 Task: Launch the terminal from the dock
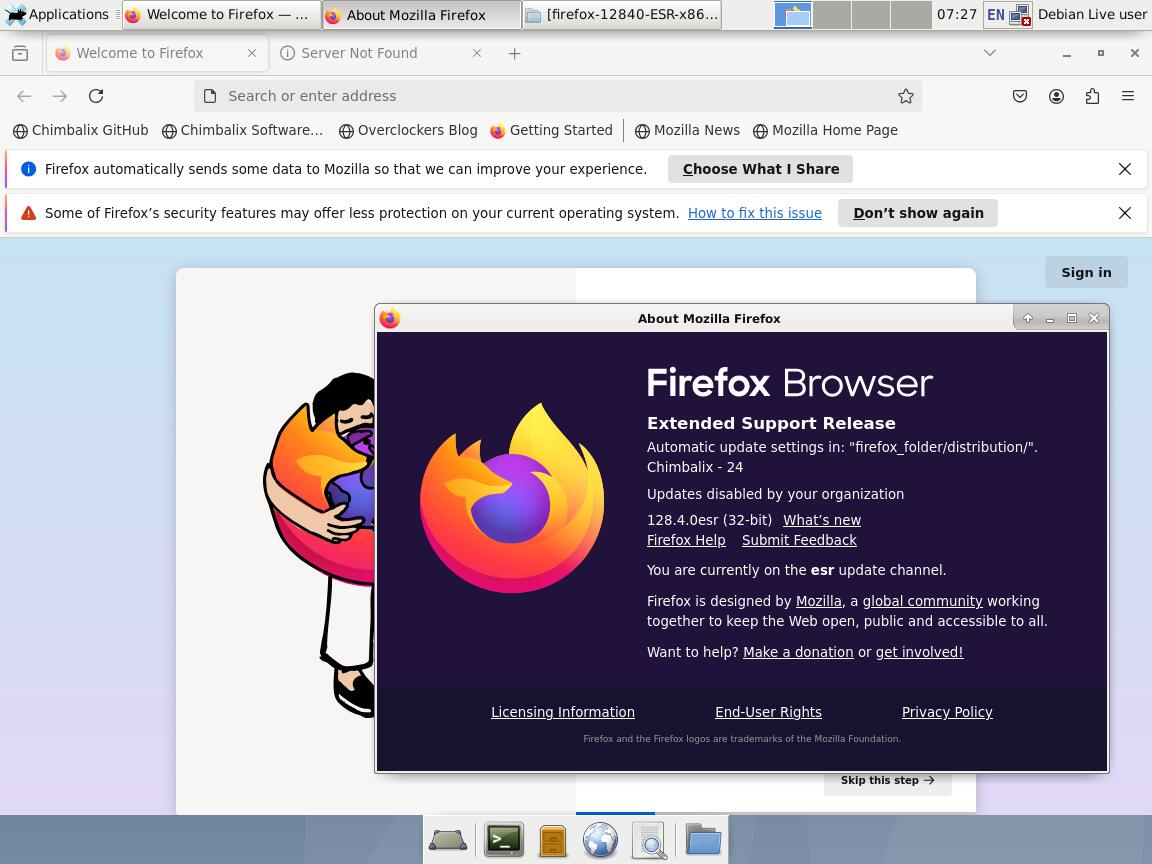tap(504, 840)
